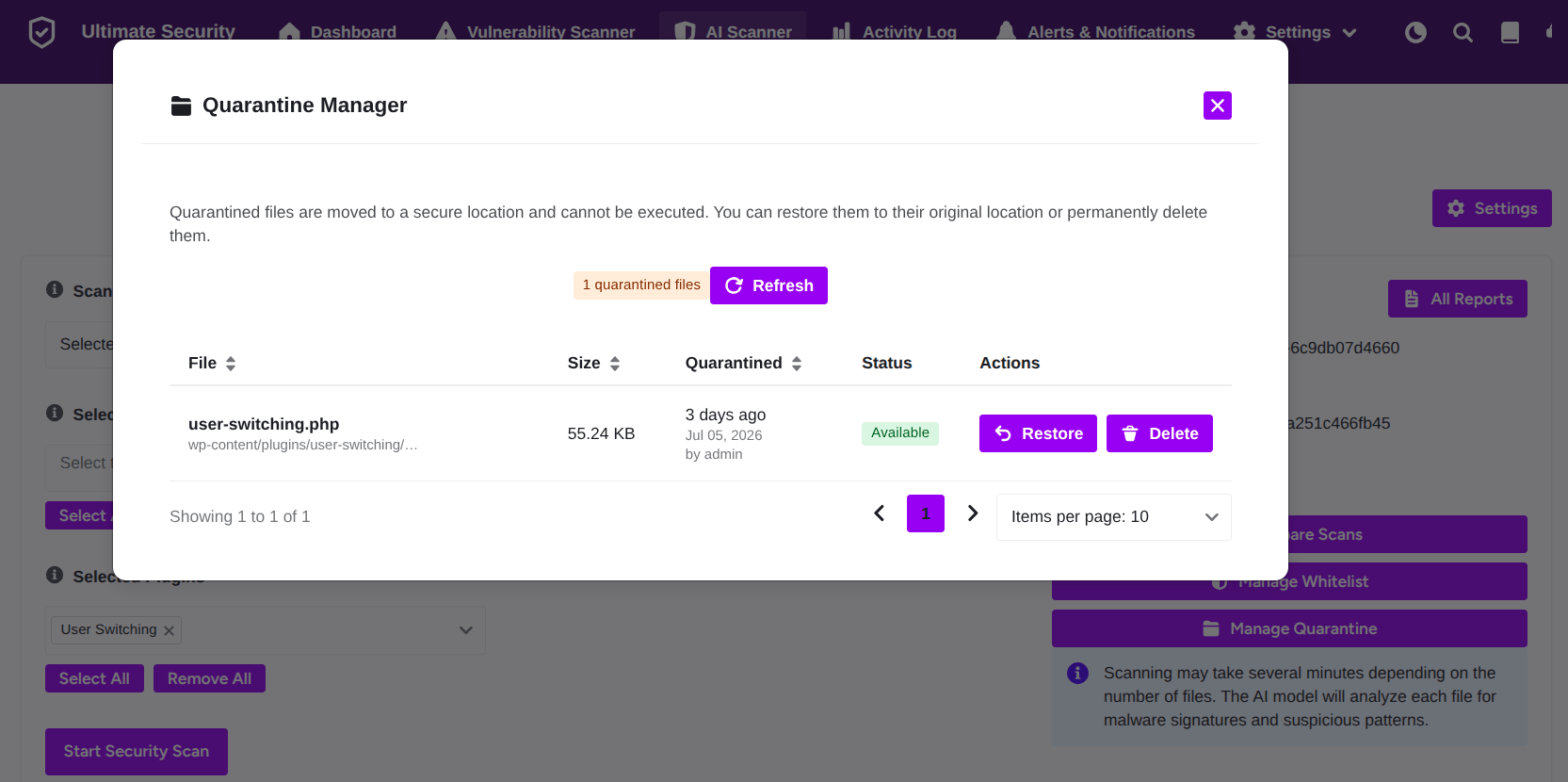
Task: Toggle dark mode moon icon
Action: (x=1415, y=32)
